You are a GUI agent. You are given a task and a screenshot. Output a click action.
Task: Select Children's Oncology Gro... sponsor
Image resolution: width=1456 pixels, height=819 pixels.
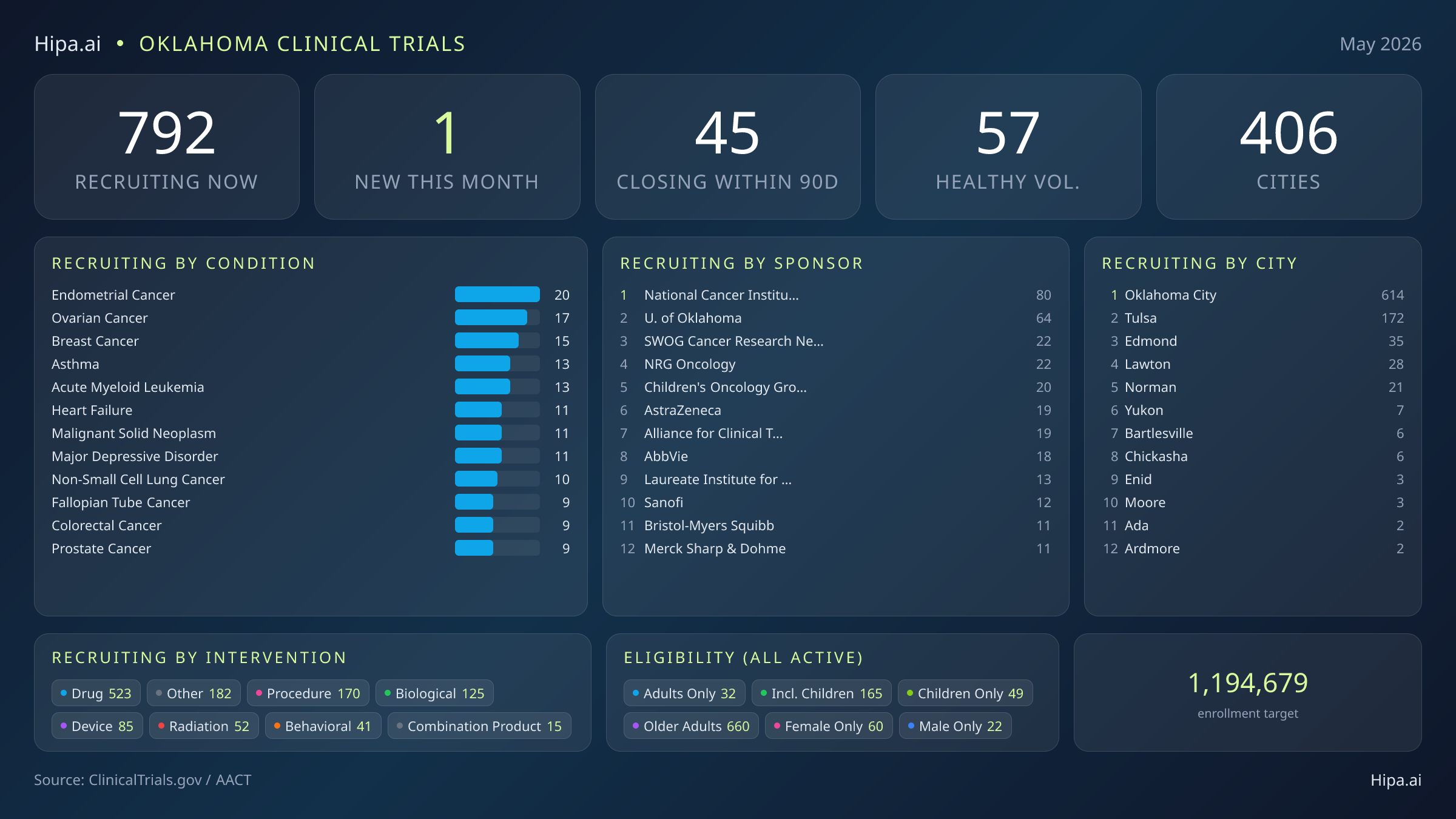835,387
